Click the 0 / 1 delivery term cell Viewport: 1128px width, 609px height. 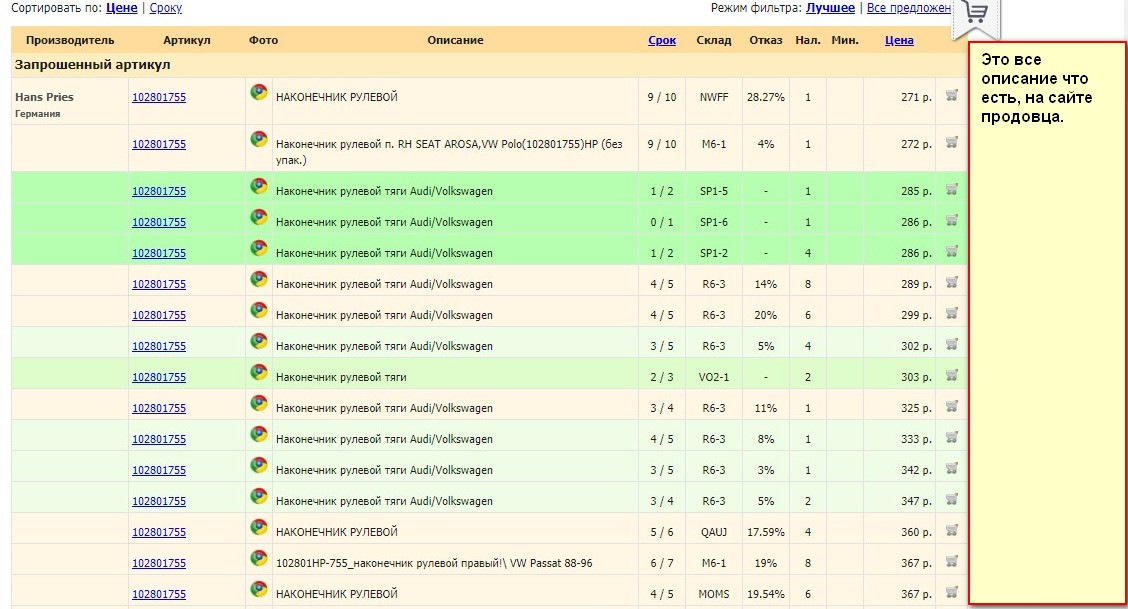662,222
